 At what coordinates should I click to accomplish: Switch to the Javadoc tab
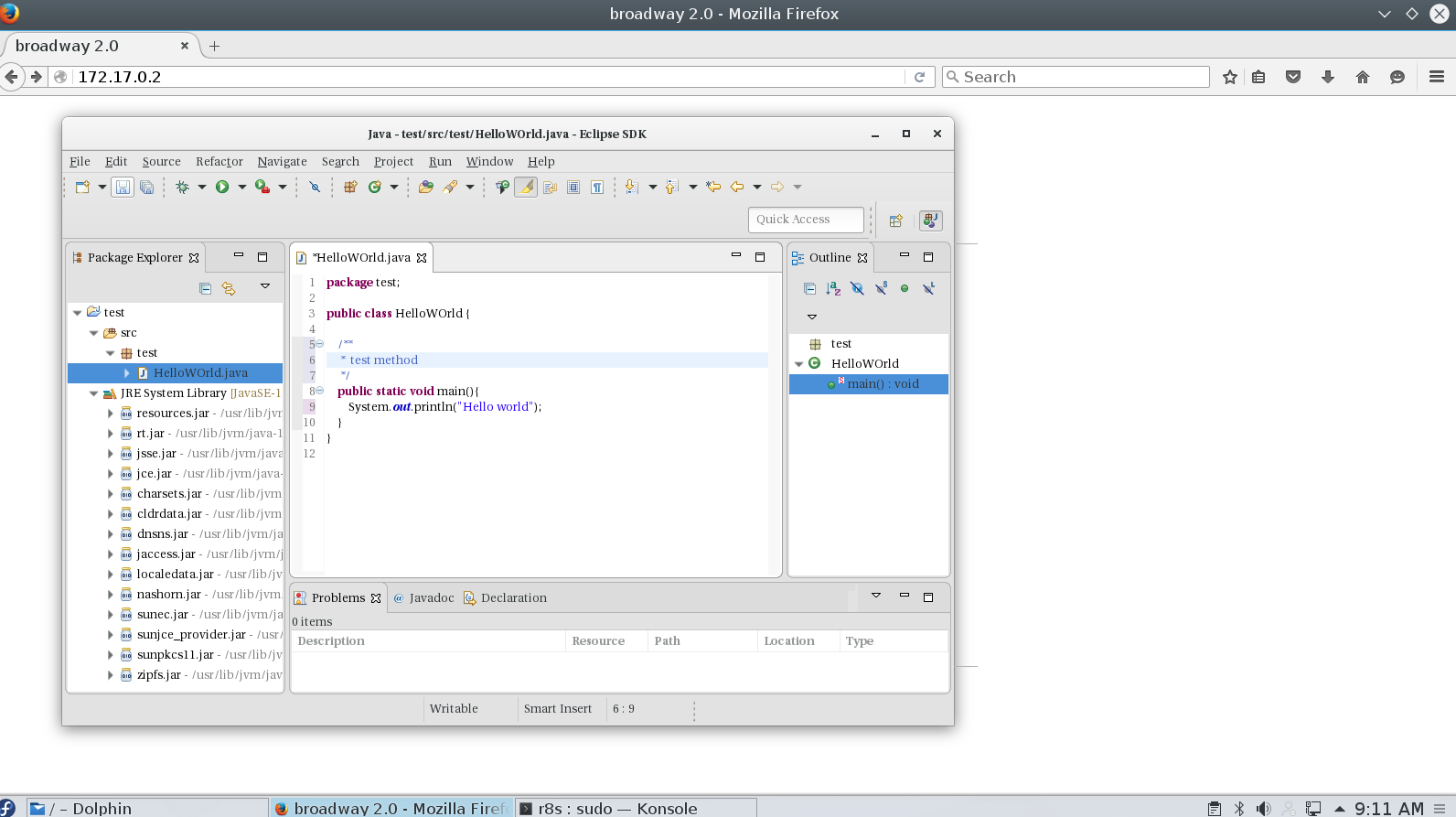click(423, 598)
